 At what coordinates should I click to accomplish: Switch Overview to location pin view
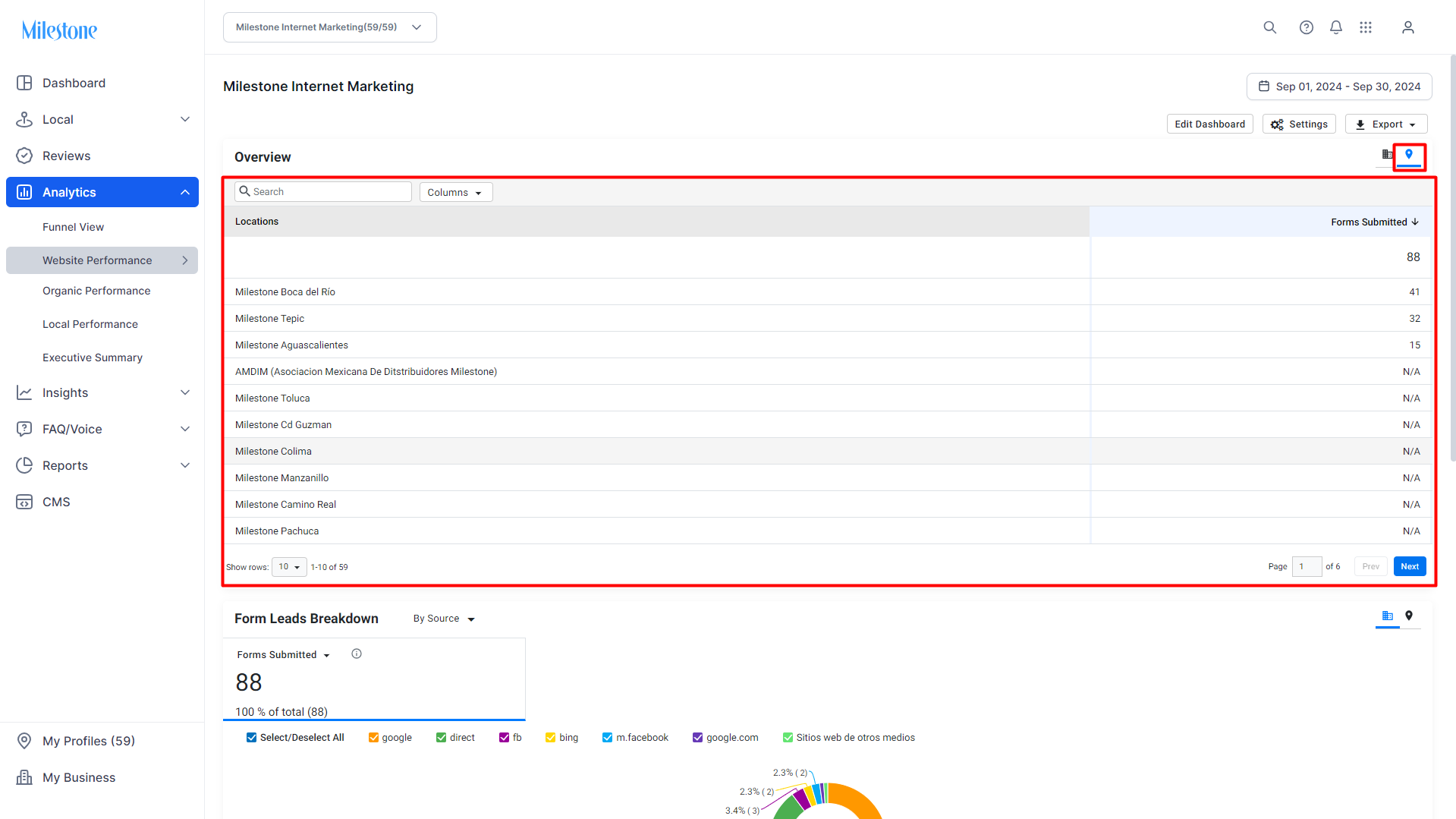tap(1409, 155)
